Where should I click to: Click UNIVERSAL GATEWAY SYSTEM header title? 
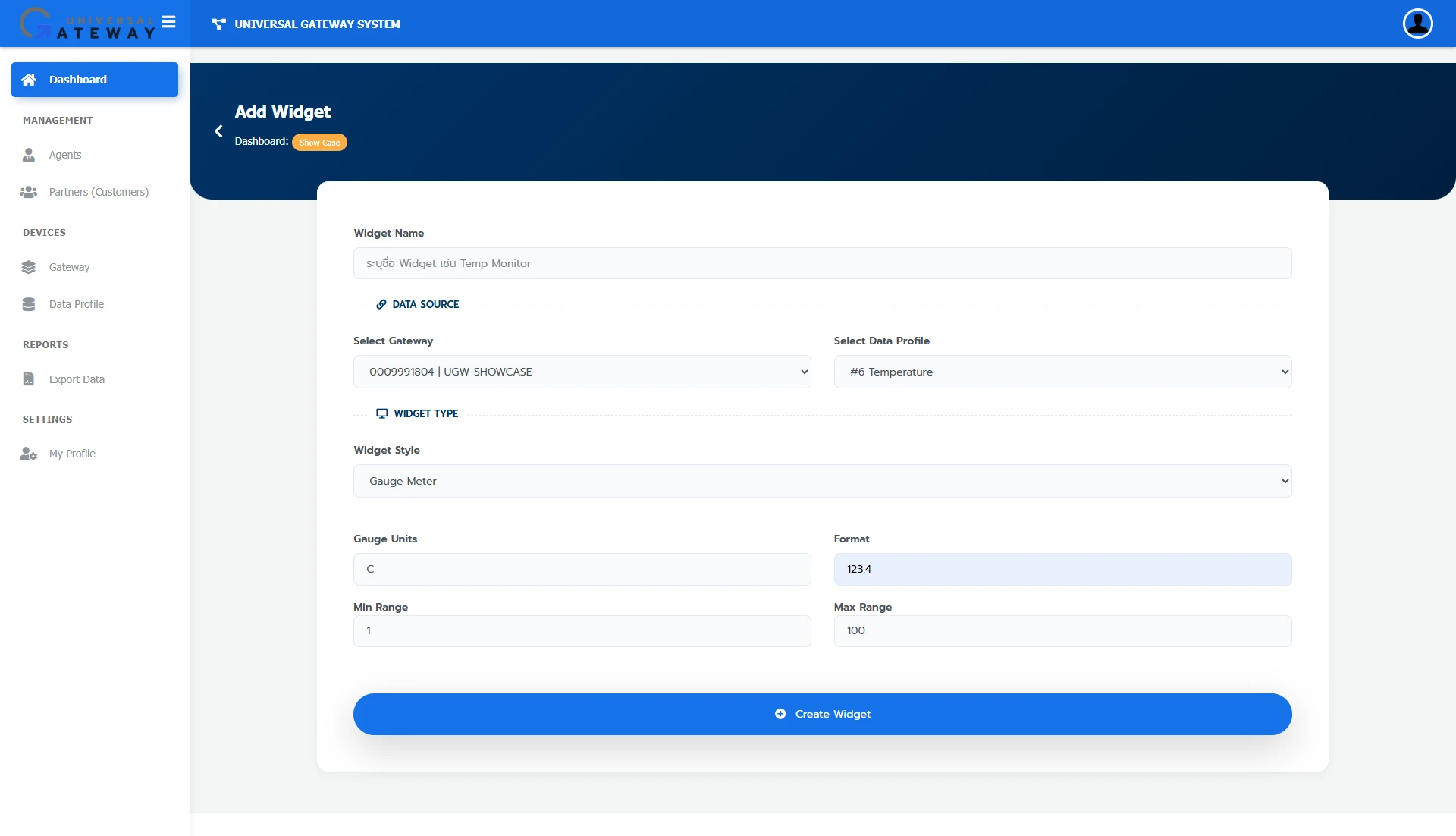tap(317, 24)
